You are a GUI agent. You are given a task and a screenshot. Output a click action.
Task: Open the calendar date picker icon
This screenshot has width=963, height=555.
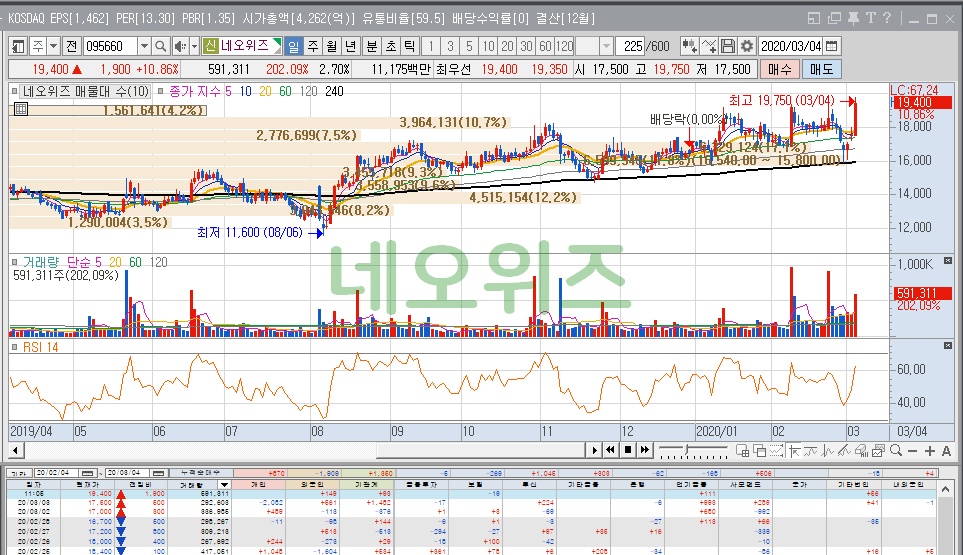[x=832, y=46]
